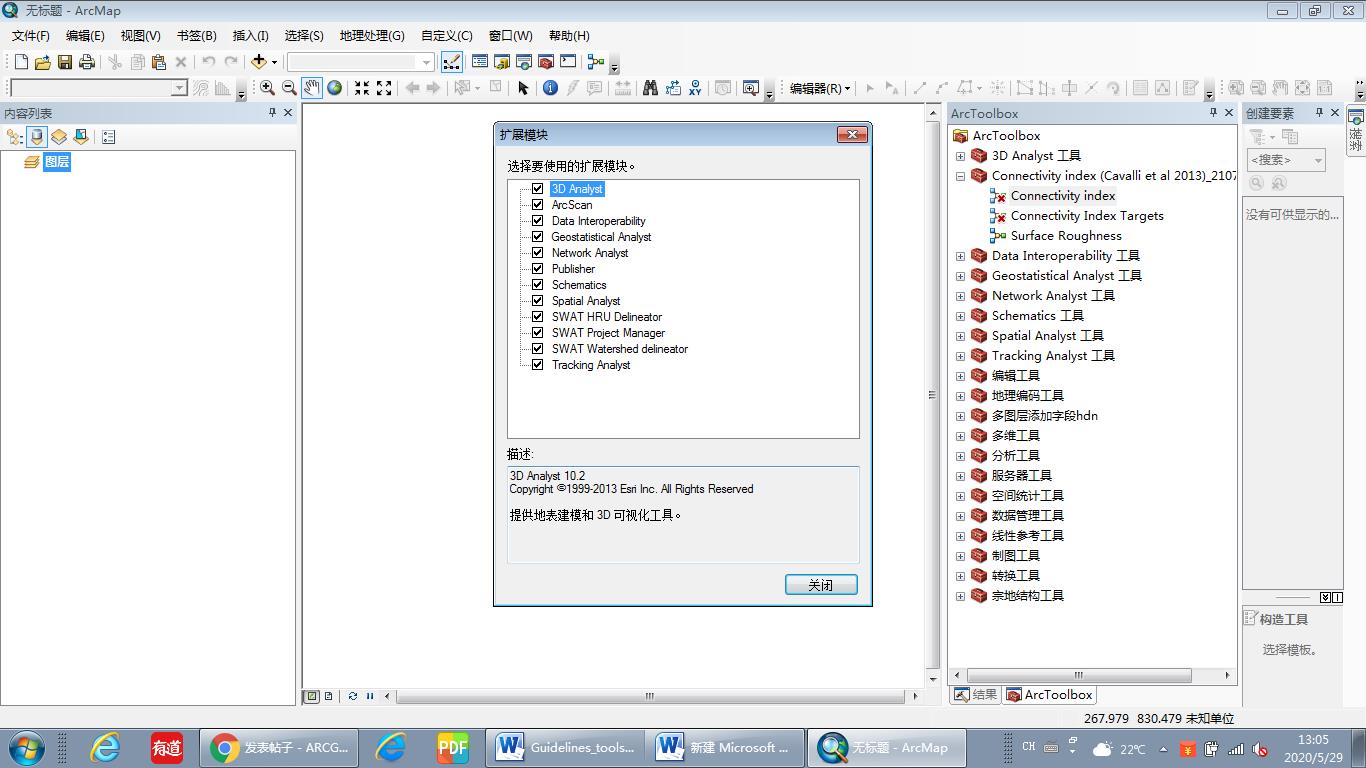Expand the 转换工具 toolbox
Image resolution: width=1366 pixels, height=768 pixels.
pyautogui.click(x=961, y=576)
